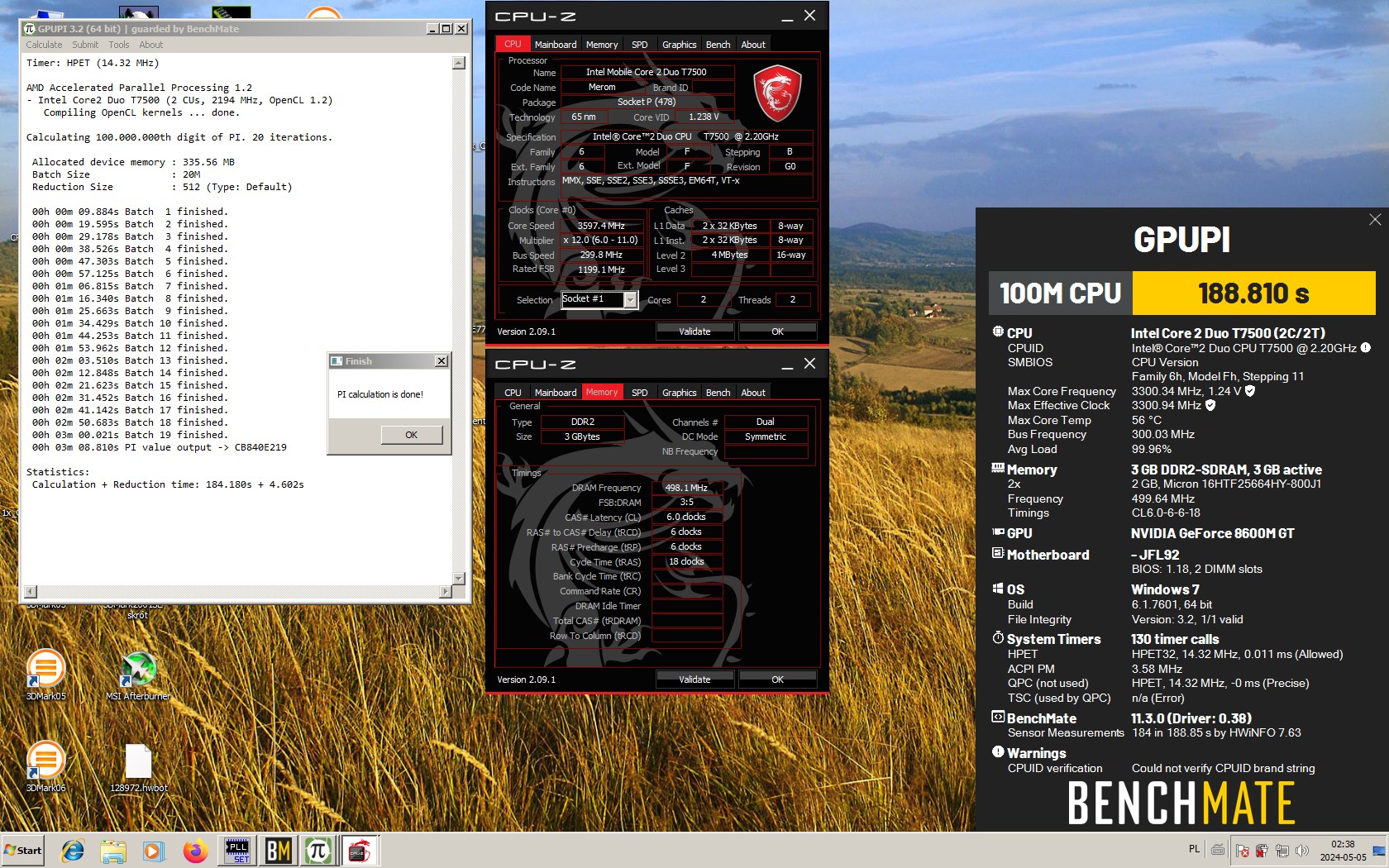The width and height of the screenshot is (1389, 868).
Task: Click the Action Center flag tray icon
Action: [x=1242, y=850]
